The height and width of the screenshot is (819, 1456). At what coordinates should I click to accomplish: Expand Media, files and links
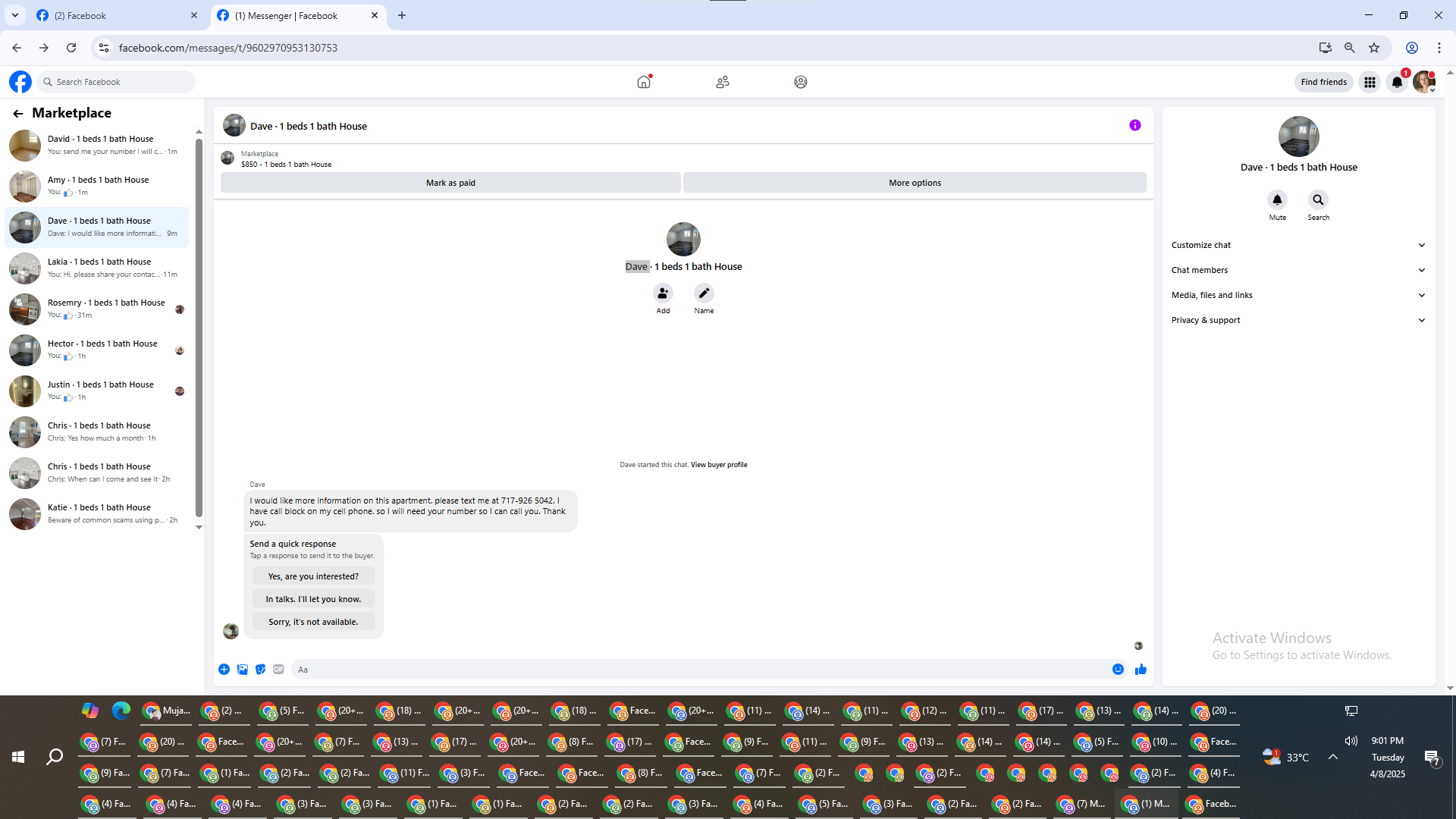(1298, 295)
